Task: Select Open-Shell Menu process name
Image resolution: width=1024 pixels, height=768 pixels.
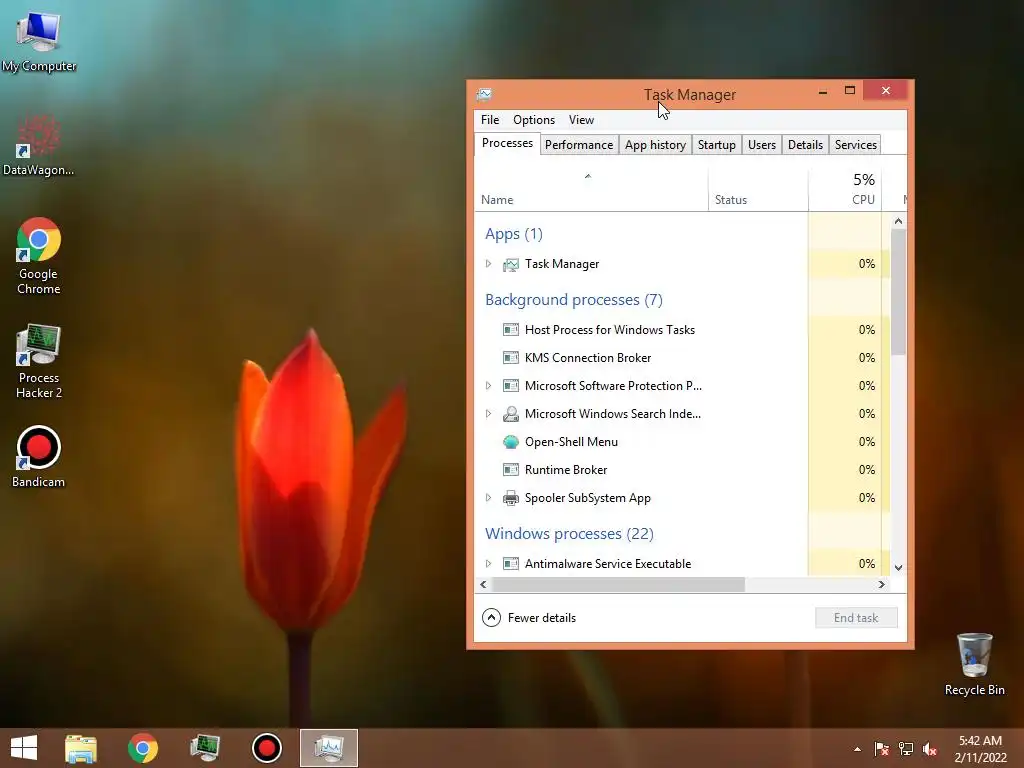Action: [571, 441]
